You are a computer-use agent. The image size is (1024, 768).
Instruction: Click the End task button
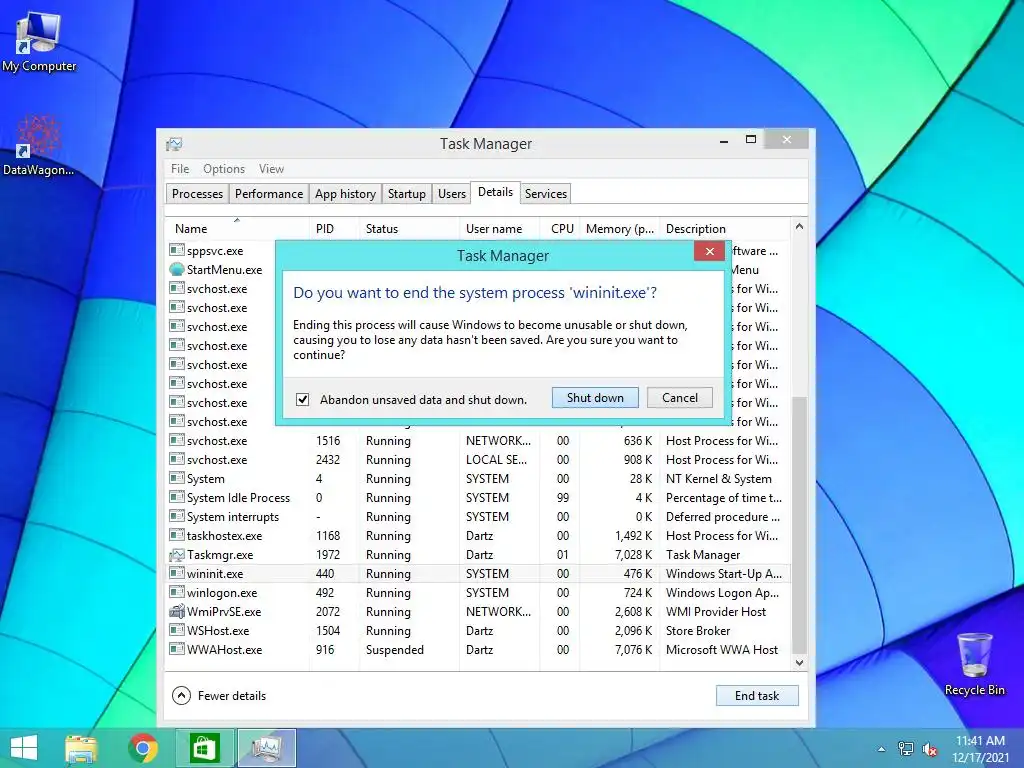(x=757, y=696)
